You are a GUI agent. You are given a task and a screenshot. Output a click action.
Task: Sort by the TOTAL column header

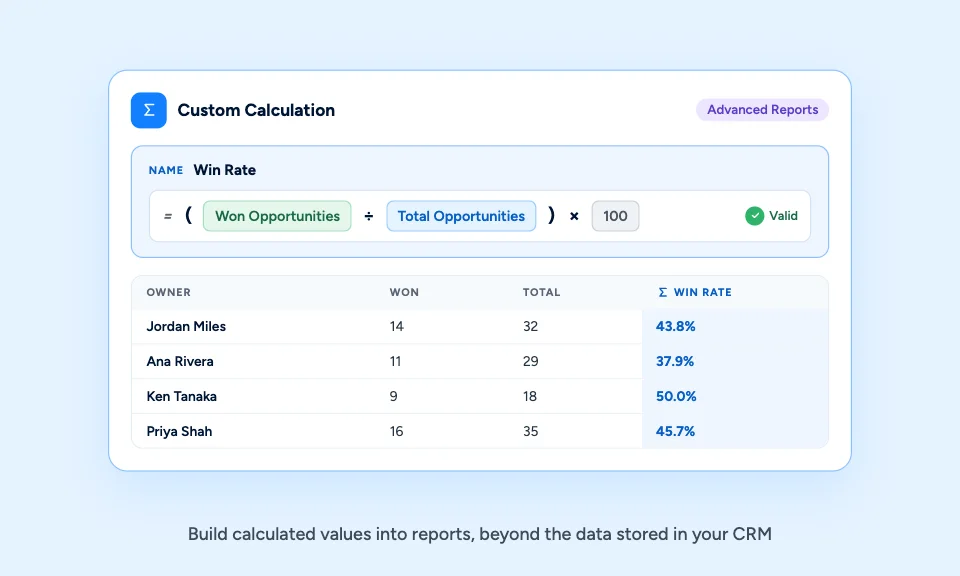541,293
